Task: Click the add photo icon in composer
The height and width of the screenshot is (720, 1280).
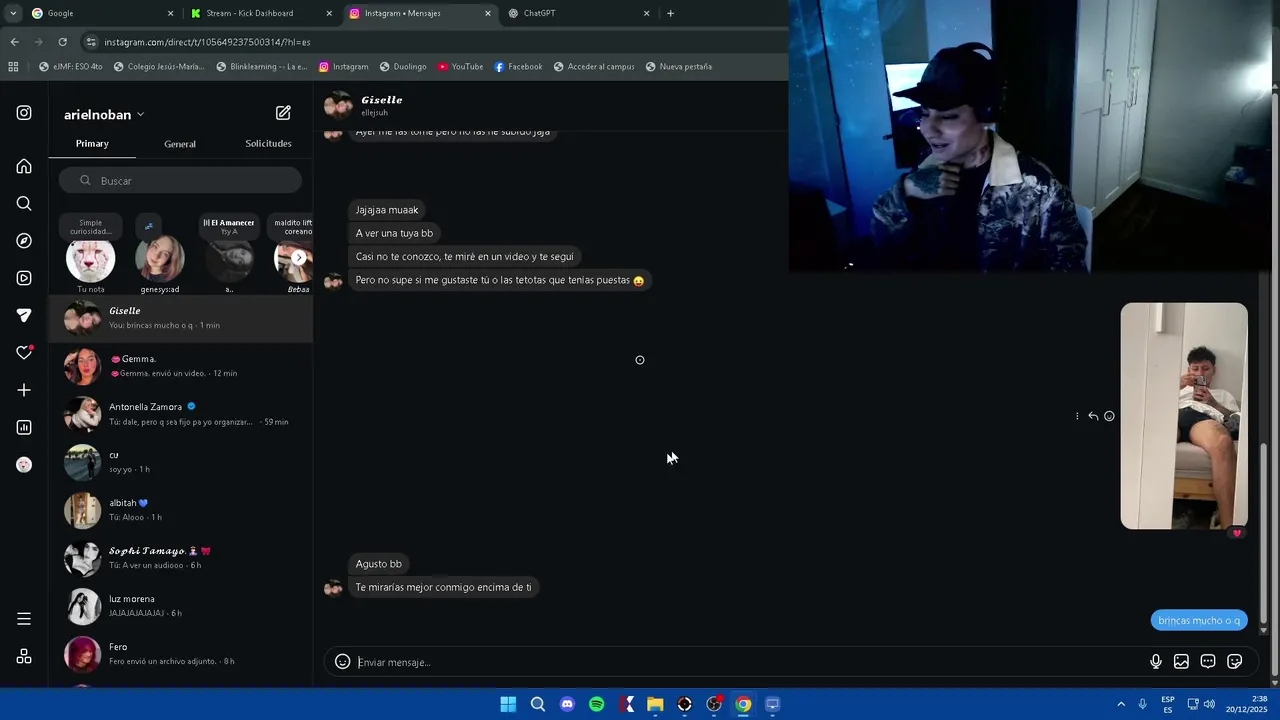Action: 1181,662
